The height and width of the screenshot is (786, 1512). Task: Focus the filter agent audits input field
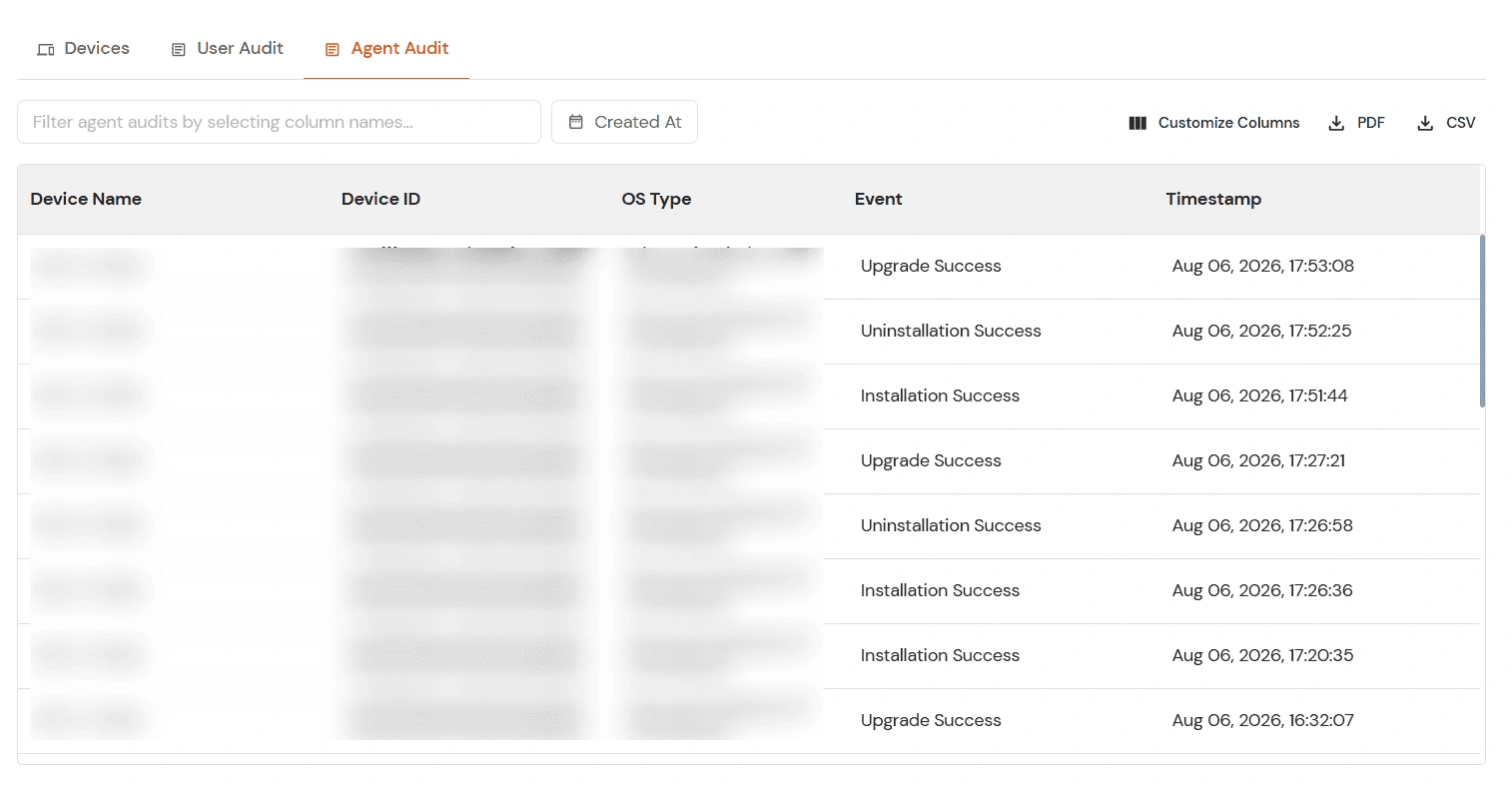(x=279, y=122)
